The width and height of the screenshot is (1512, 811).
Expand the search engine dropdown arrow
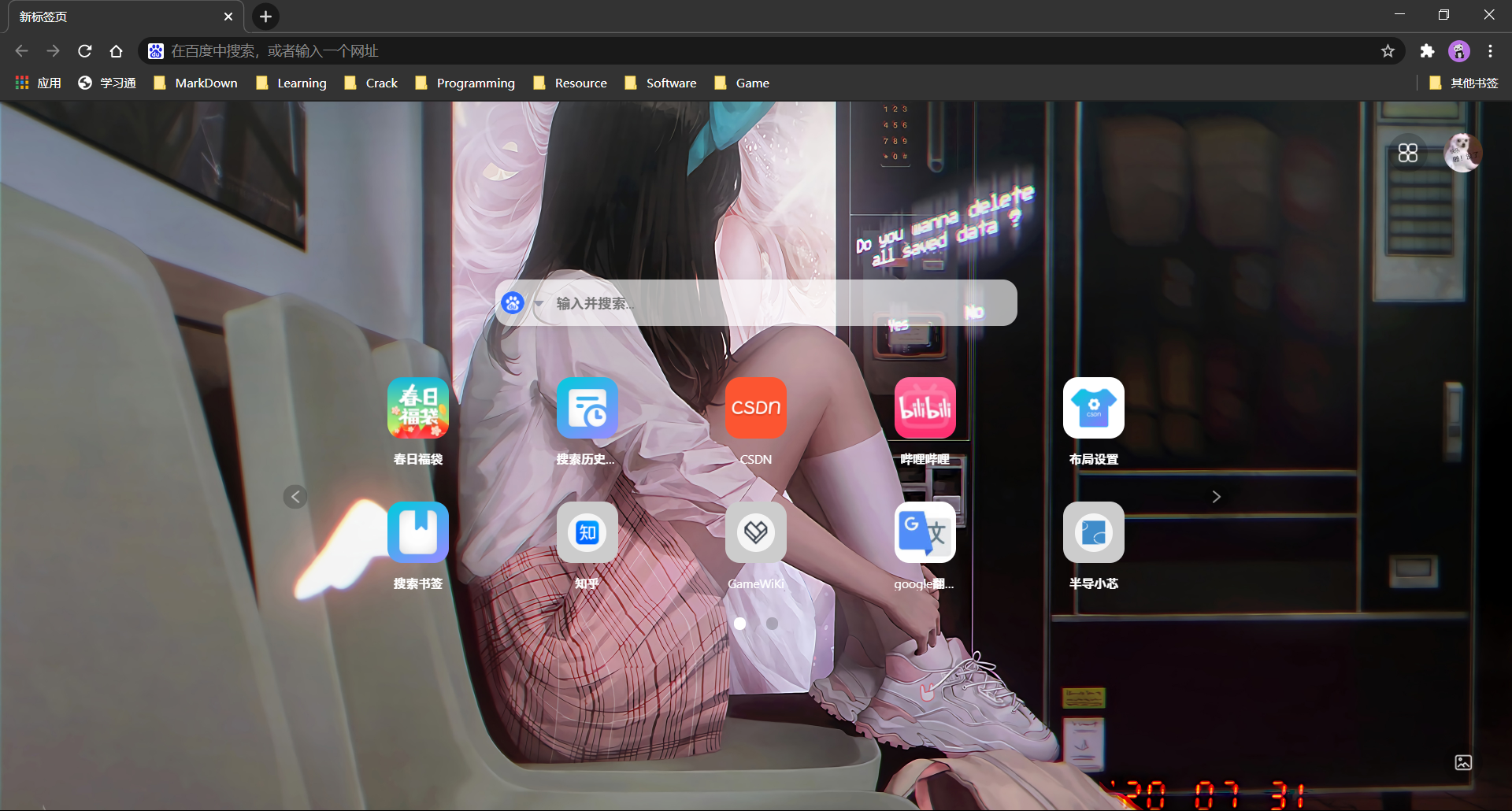[x=539, y=303]
